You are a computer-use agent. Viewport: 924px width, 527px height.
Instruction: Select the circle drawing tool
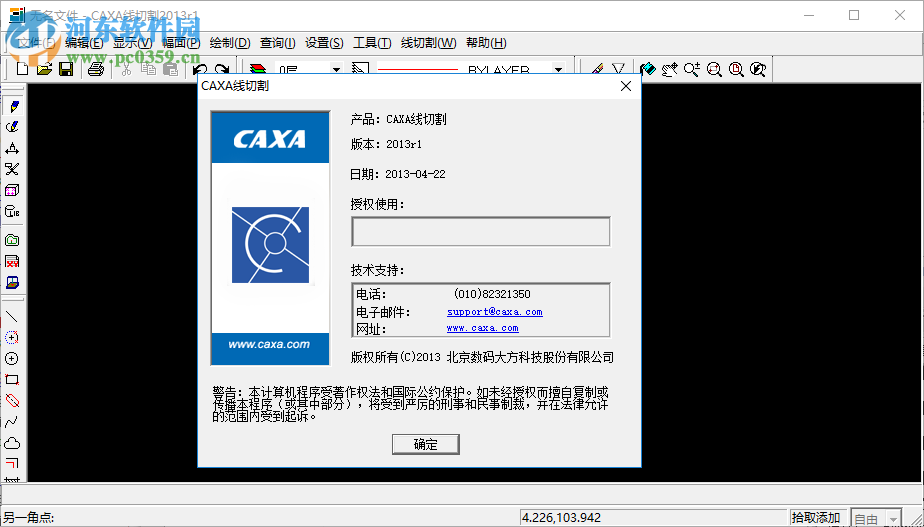coord(12,358)
